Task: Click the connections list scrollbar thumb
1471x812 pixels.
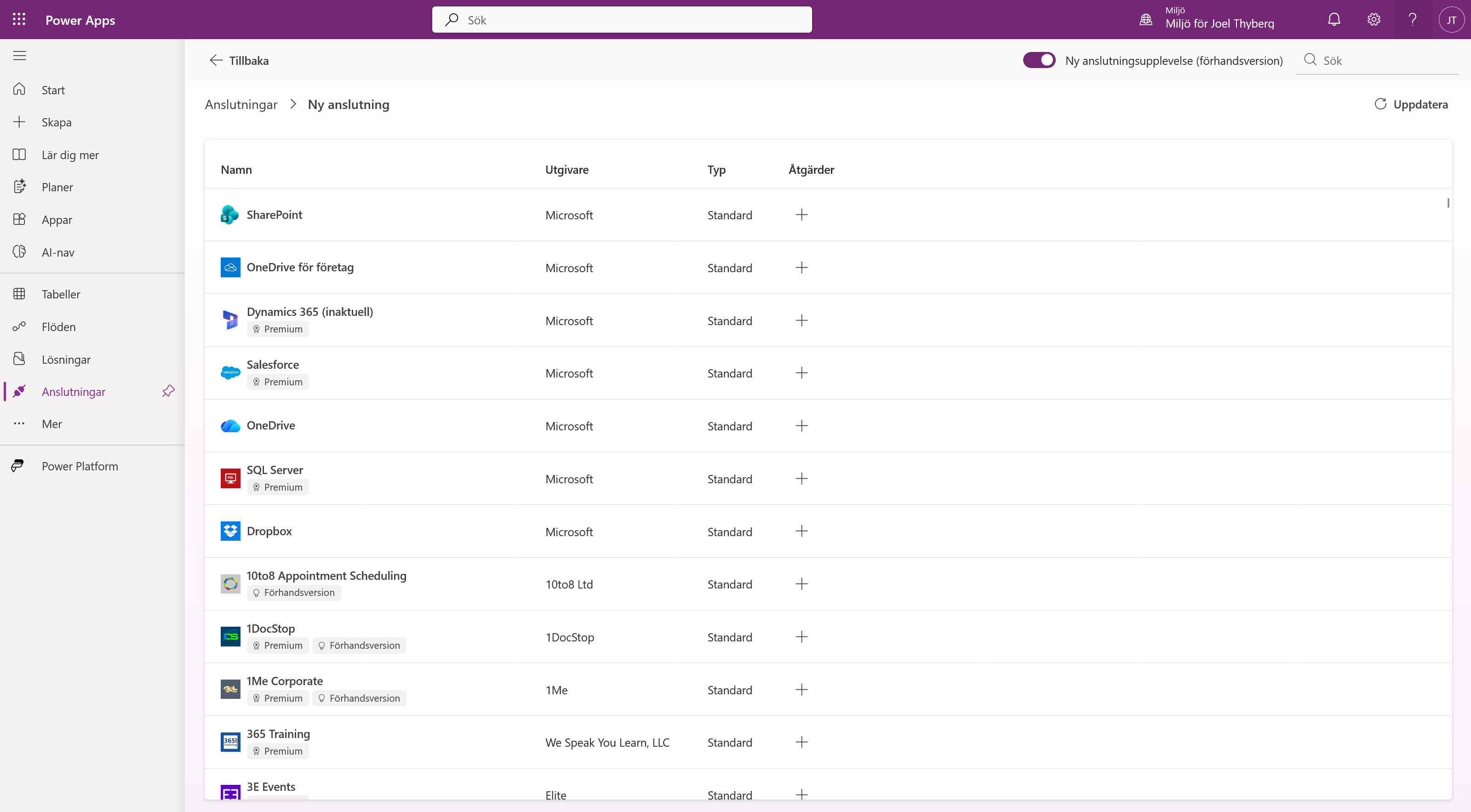Action: click(1448, 203)
